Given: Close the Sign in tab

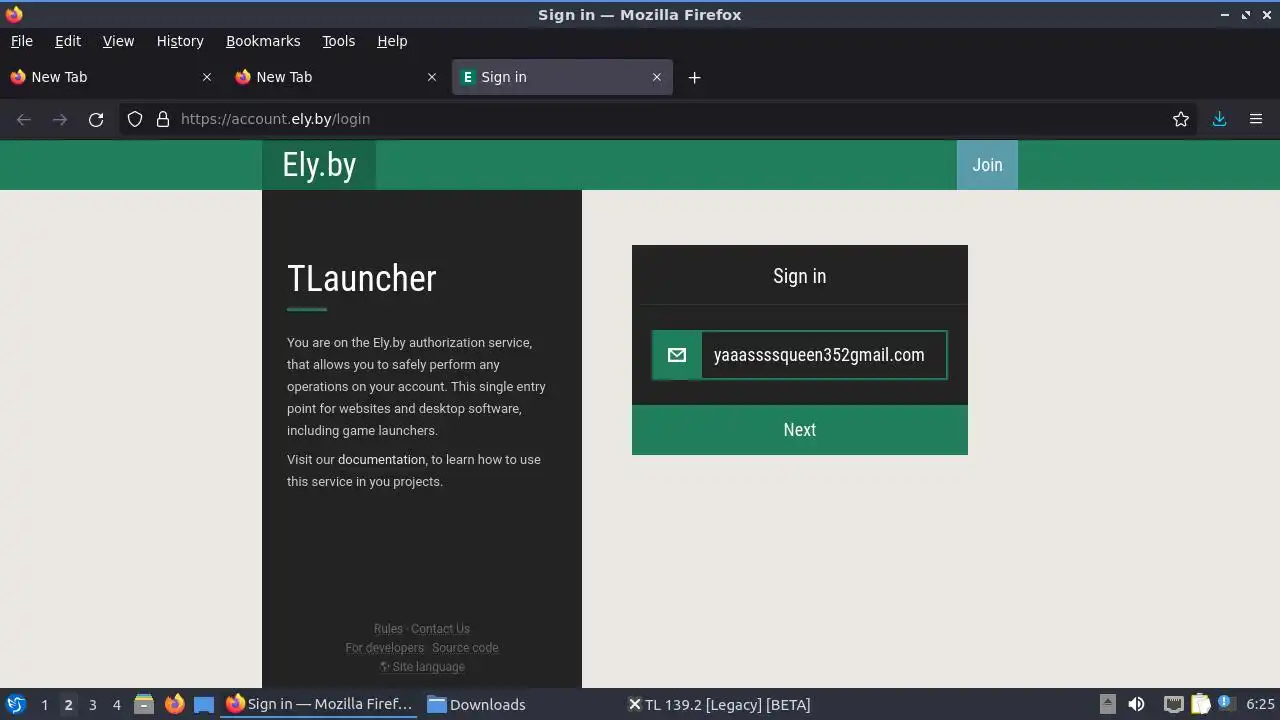Looking at the screenshot, I should pyautogui.click(x=657, y=77).
